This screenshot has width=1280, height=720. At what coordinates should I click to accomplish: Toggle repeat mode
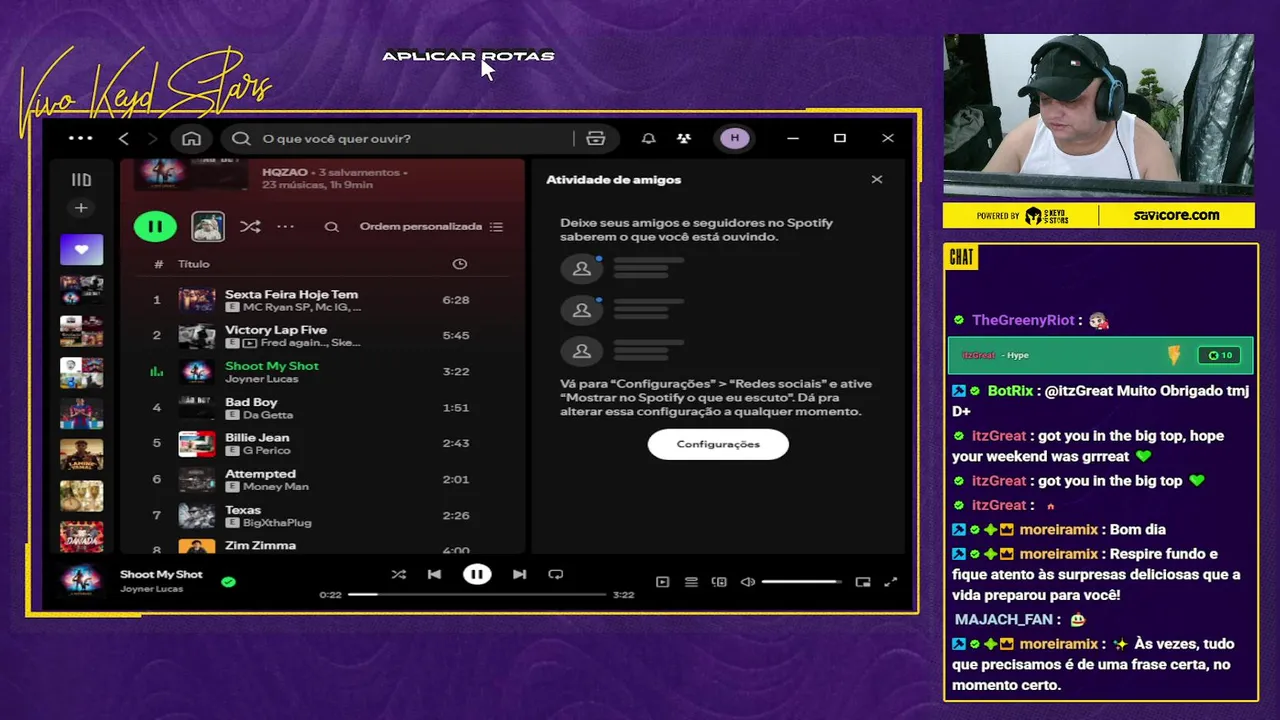pos(556,574)
